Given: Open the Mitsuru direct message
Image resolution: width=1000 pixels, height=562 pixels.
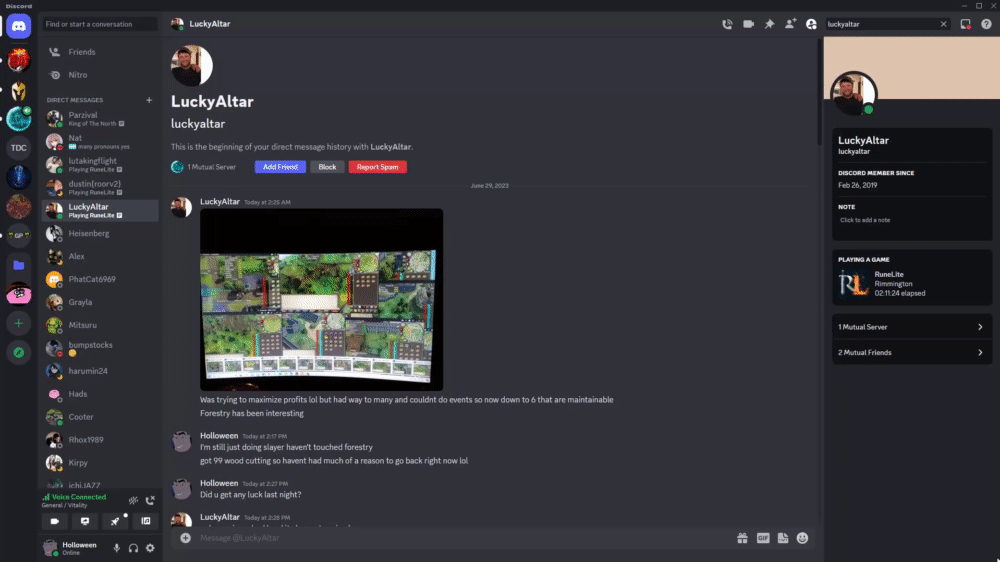Looking at the screenshot, I should pyautogui.click(x=100, y=325).
